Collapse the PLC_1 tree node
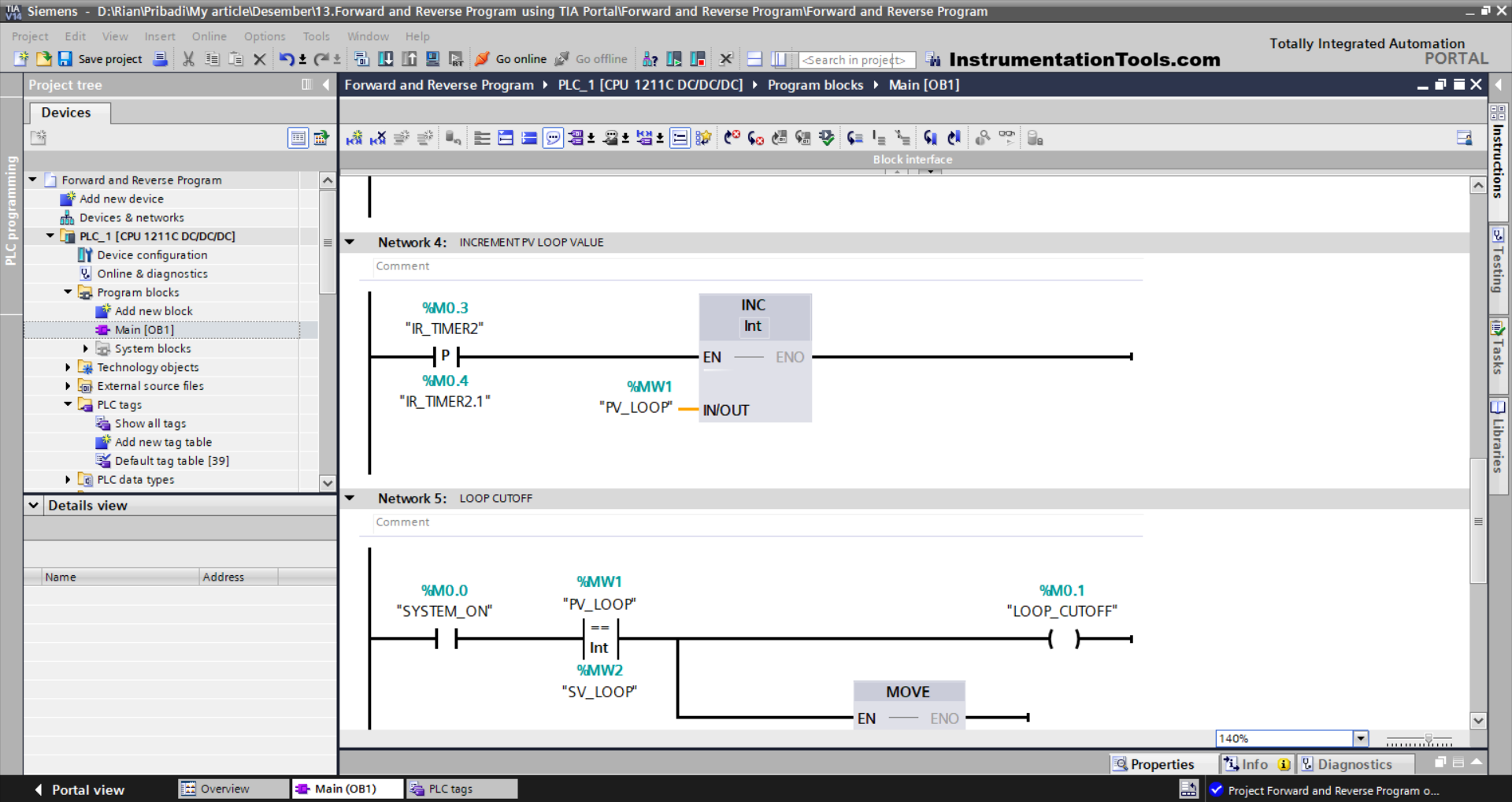This screenshot has width=1512, height=802. (50, 236)
